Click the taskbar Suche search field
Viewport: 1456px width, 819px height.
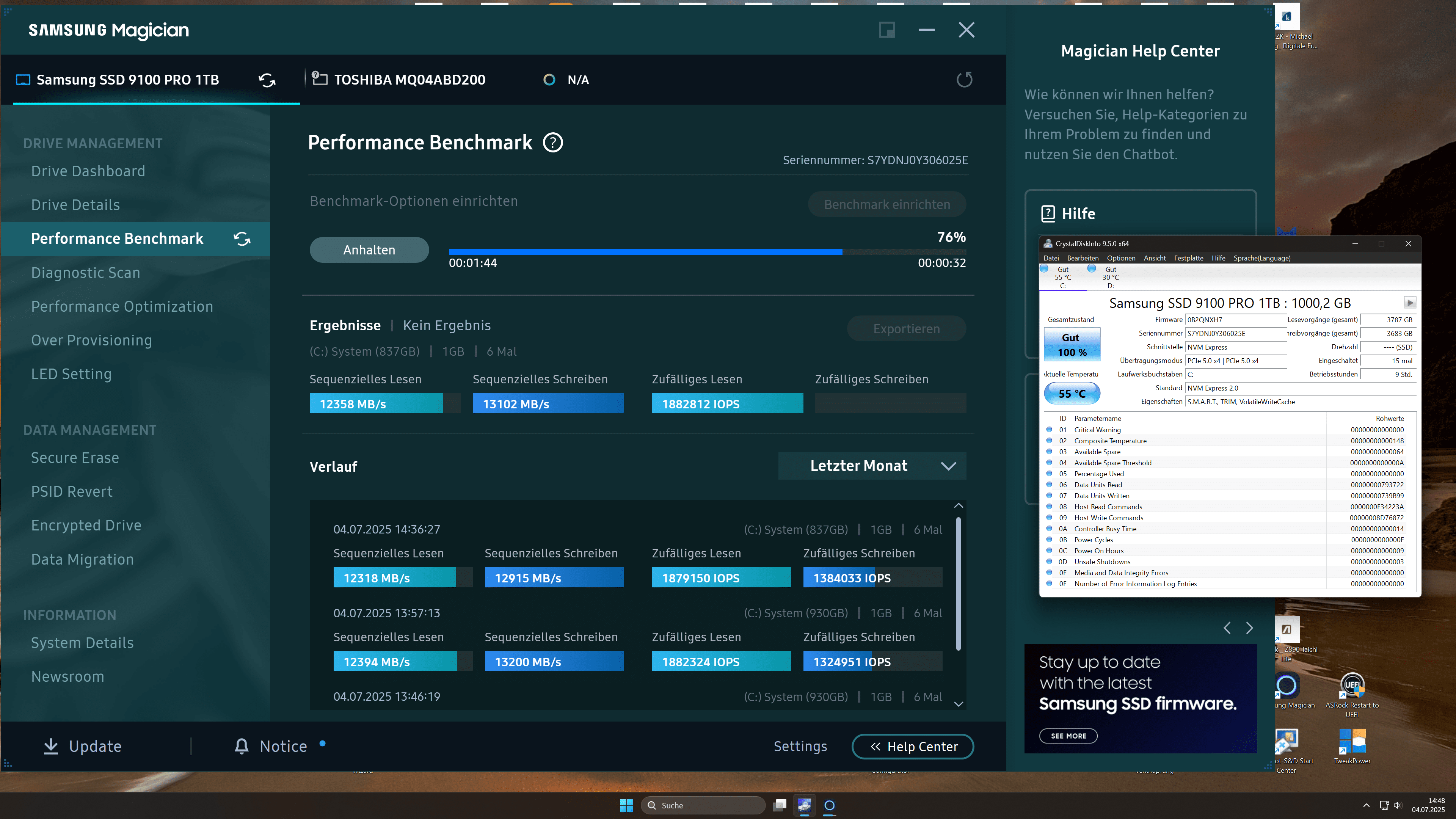[x=703, y=805]
